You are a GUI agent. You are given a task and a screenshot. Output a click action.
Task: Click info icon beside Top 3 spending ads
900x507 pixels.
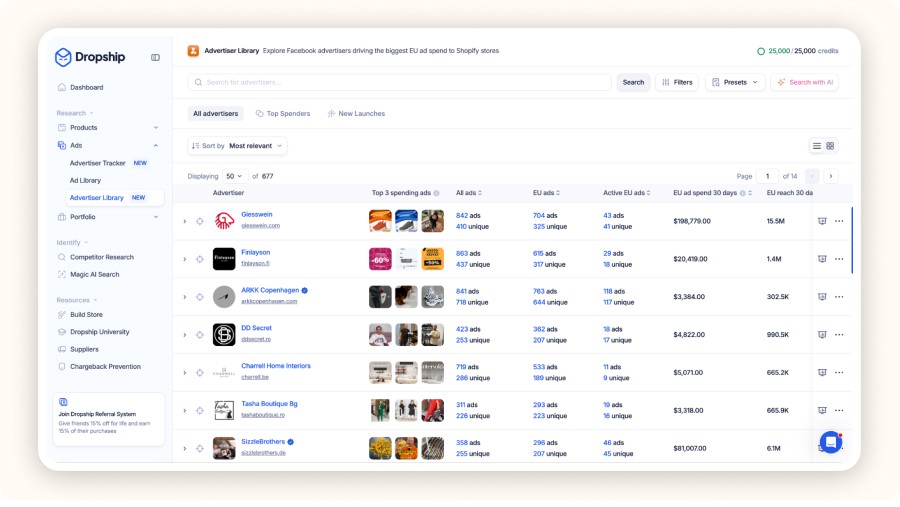pyautogui.click(x=436, y=193)
